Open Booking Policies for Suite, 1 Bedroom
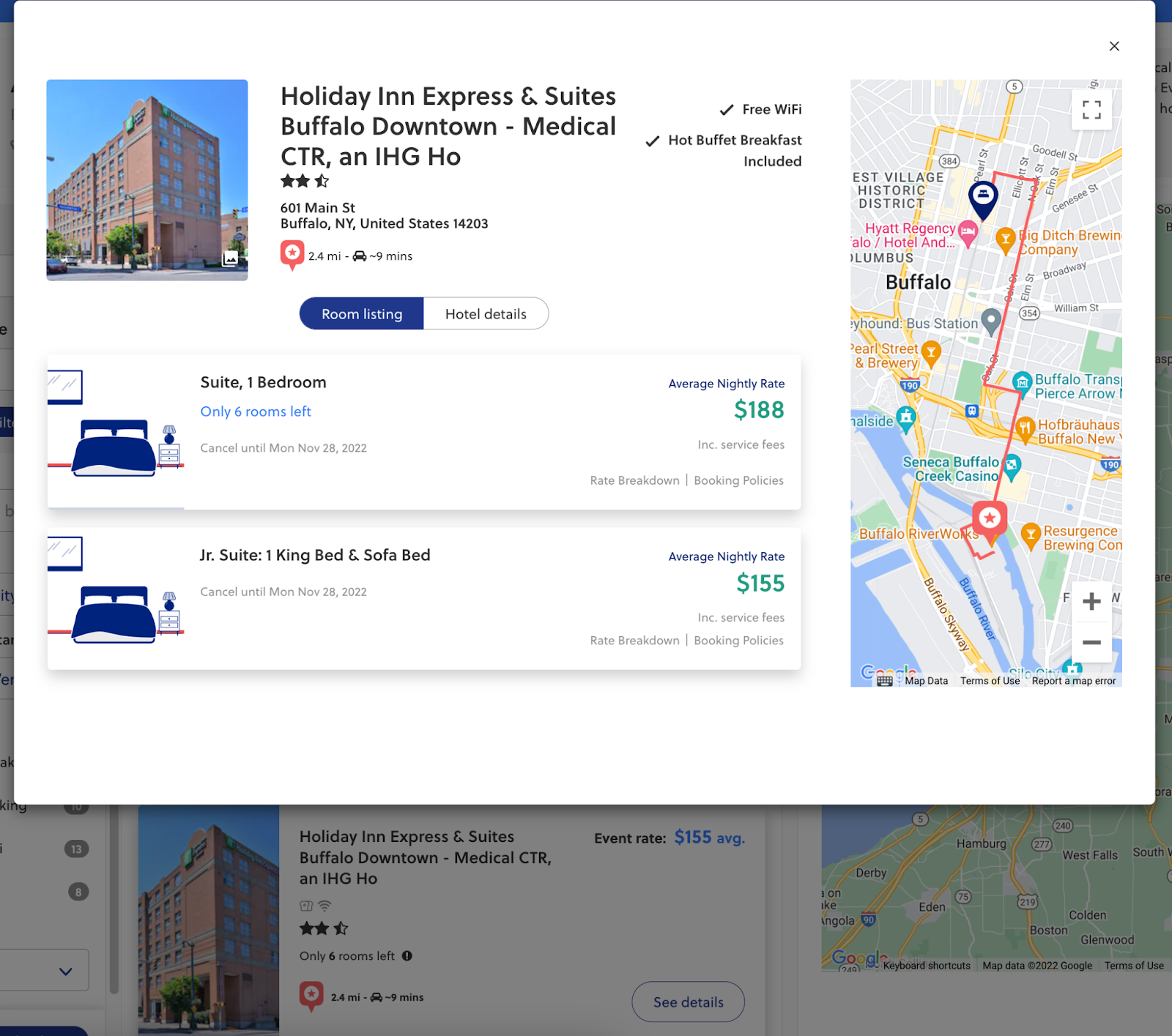This screenshot has width=1172, height=1036. coord(738,480)
